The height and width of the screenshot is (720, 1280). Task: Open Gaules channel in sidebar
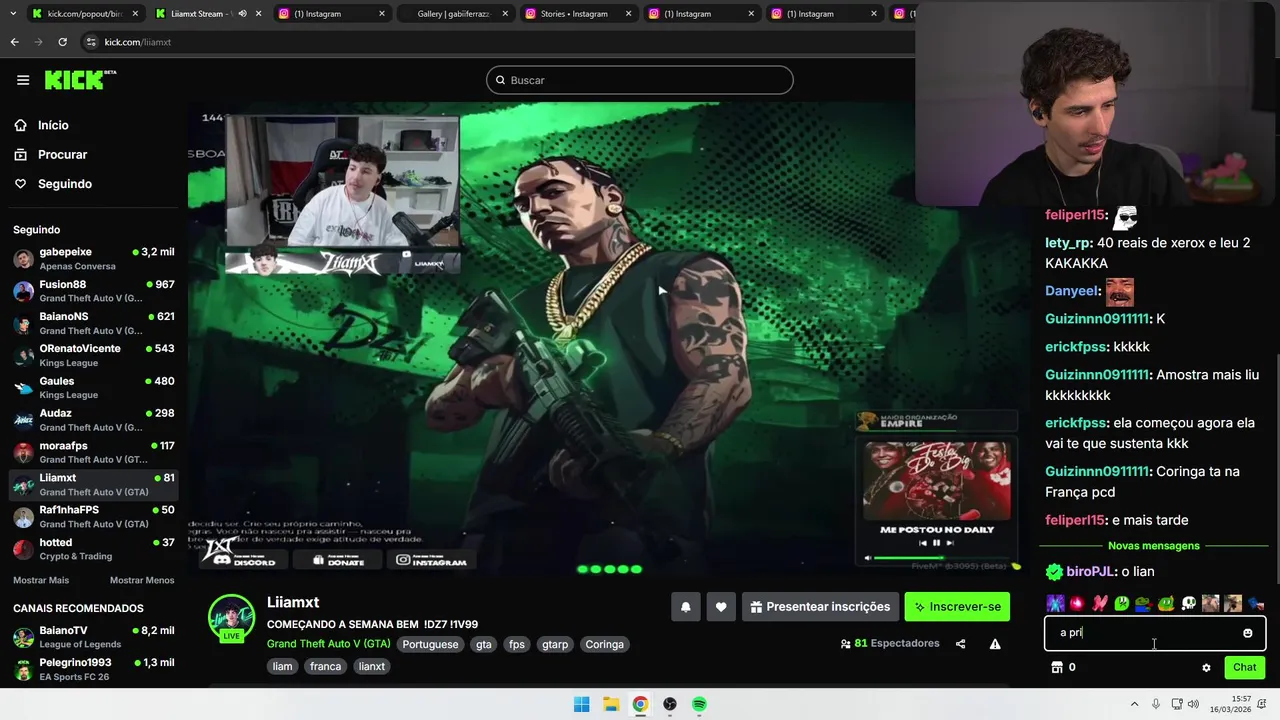(x=94, y=388)
